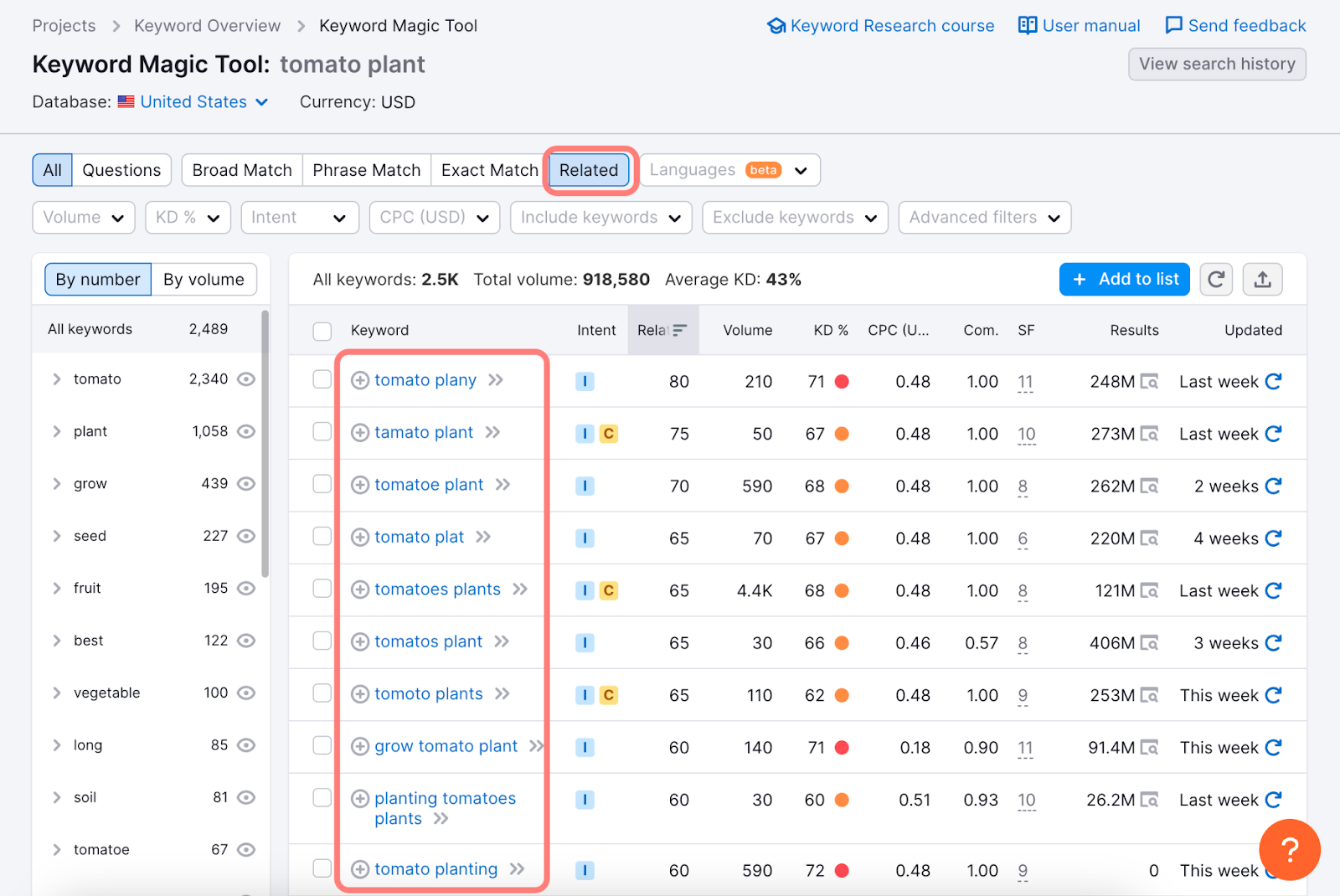
Task: Go to Keyword Overview breadcrumb
Action: [x=208, y=26]
